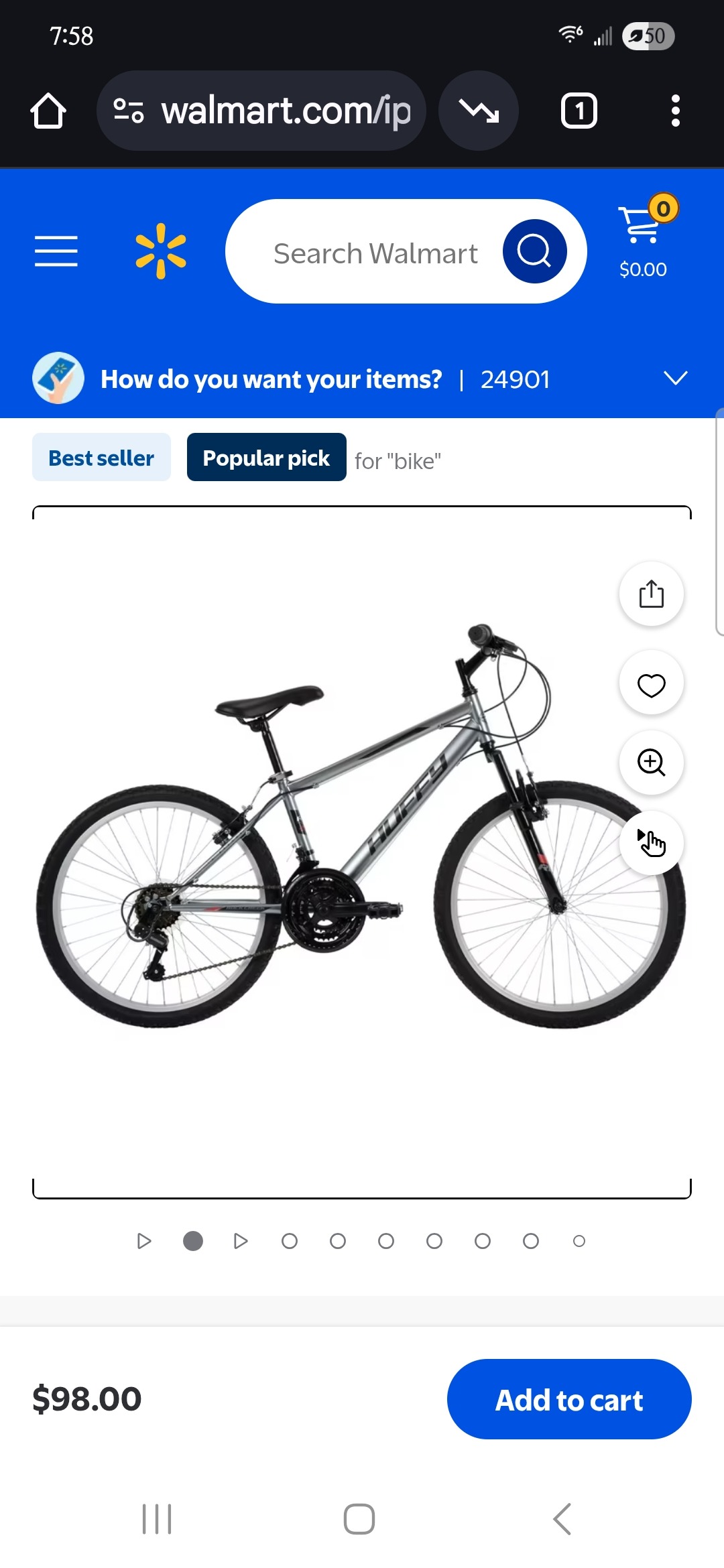The height and width of the screenshot is (1568, 724).
Task: Zoom into the bike product image
Action: [x=652, y=763]
